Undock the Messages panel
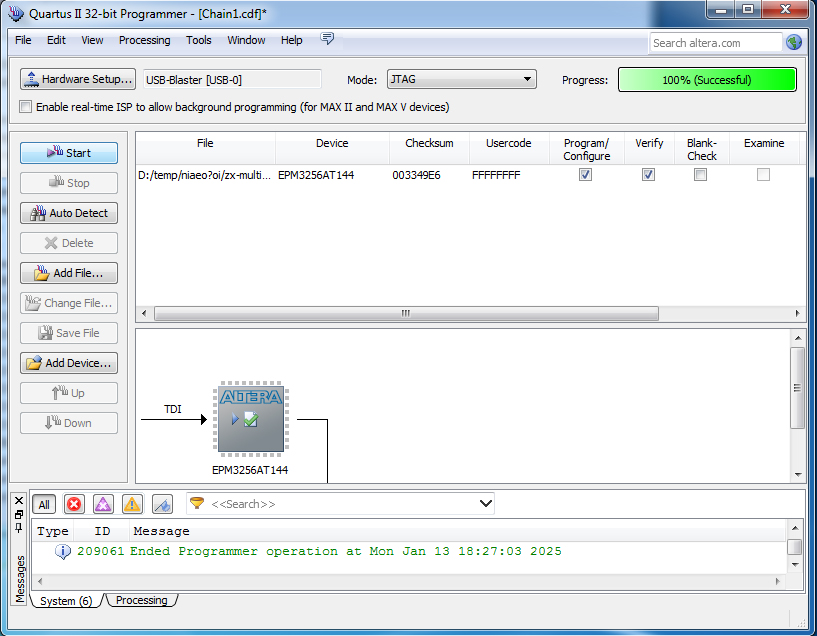817x636 pixels. click(x=19, y=515)
